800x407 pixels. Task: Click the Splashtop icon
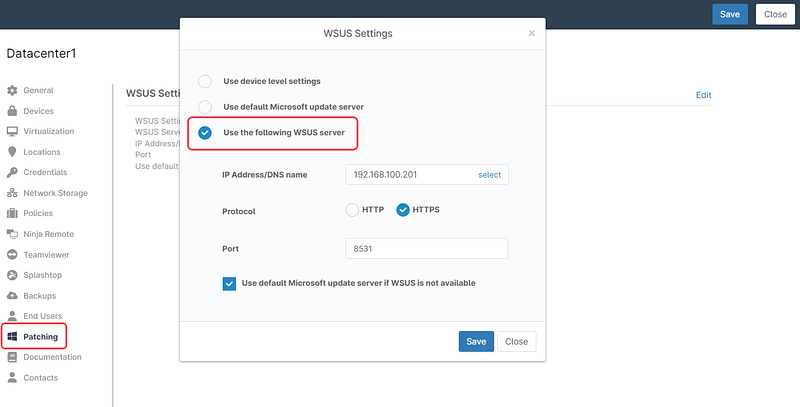coord(12,275)
